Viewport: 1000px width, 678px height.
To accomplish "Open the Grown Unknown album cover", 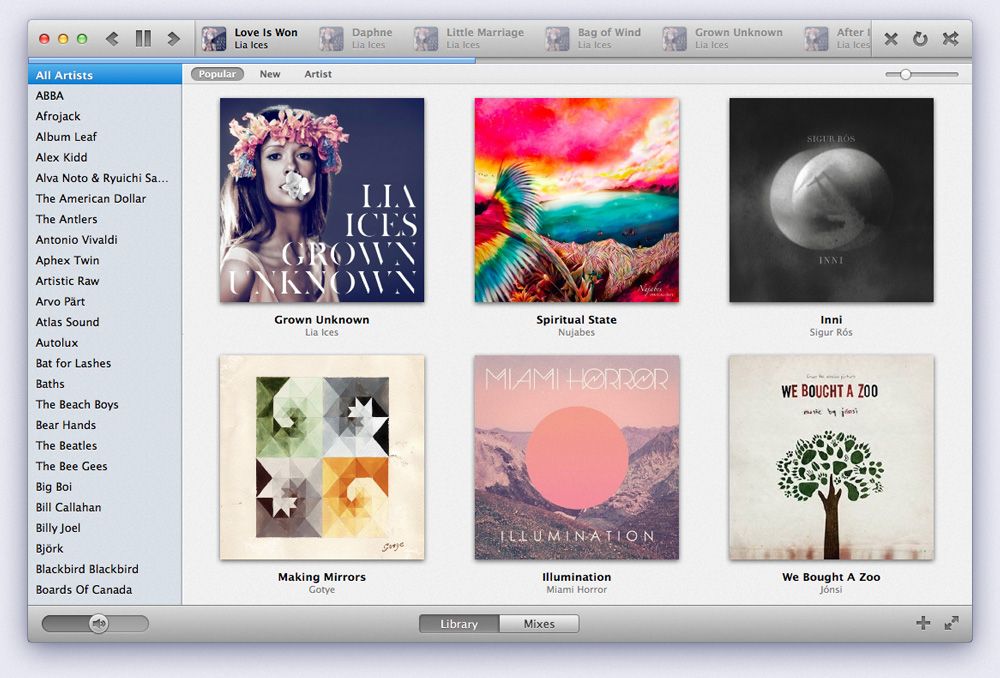I will pyautogui.click(x=322, y=199).
